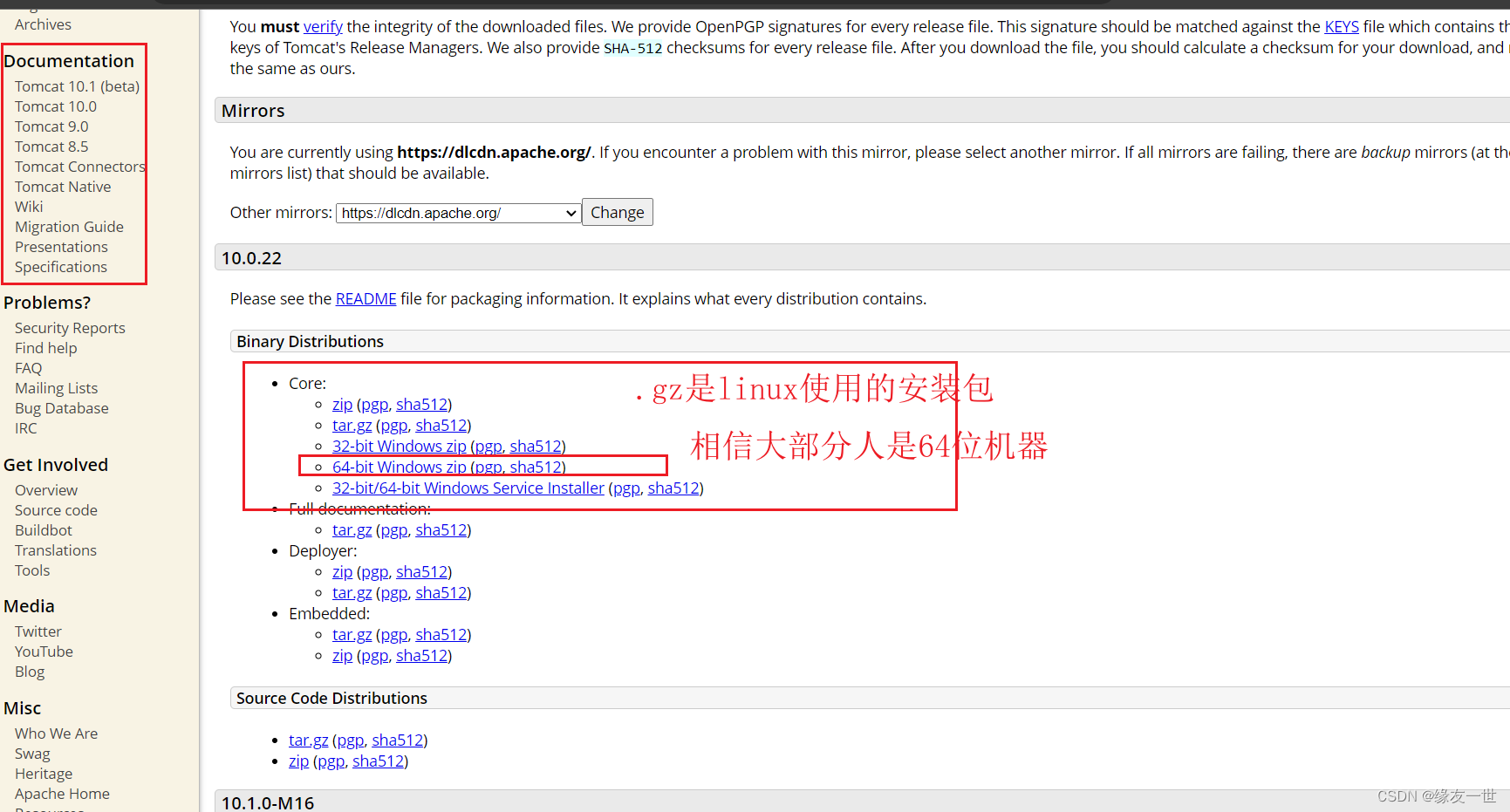The image size is (1510, 812).
Task: Open source code tar.gz pgp signature
Action: (350, 740)
